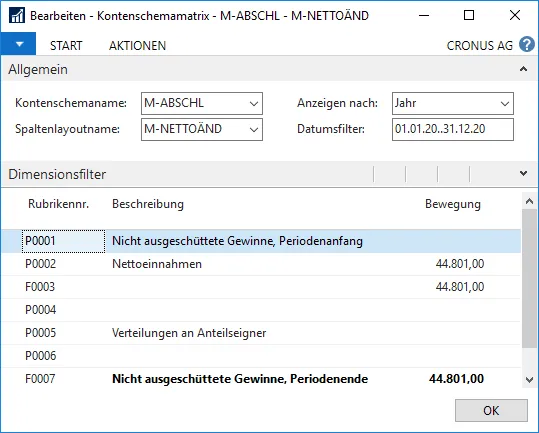Maximize the Kontenschemamatrix window
This screenshot has height=433, width=539.
click(469, 15)
